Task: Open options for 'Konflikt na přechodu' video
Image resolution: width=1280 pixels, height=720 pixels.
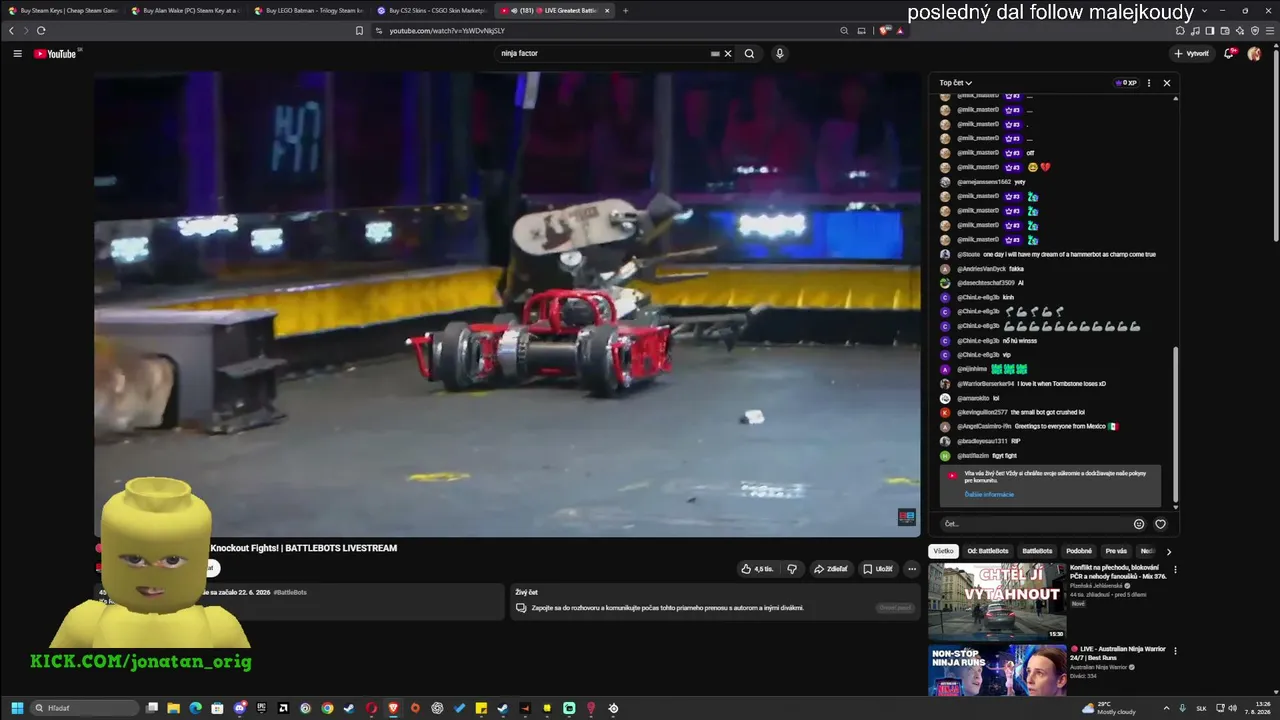Action: (1175, 569)
